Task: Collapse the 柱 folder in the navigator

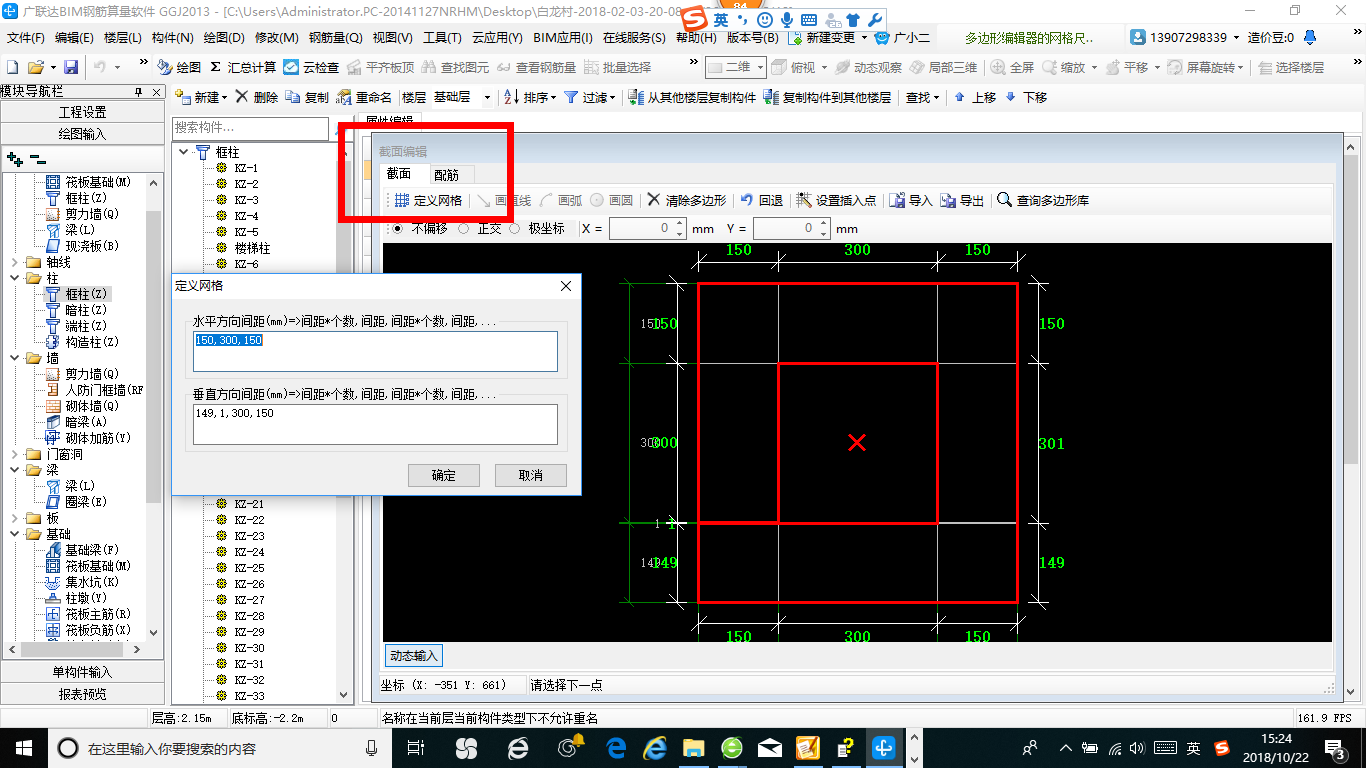Action: coord(14,278)
